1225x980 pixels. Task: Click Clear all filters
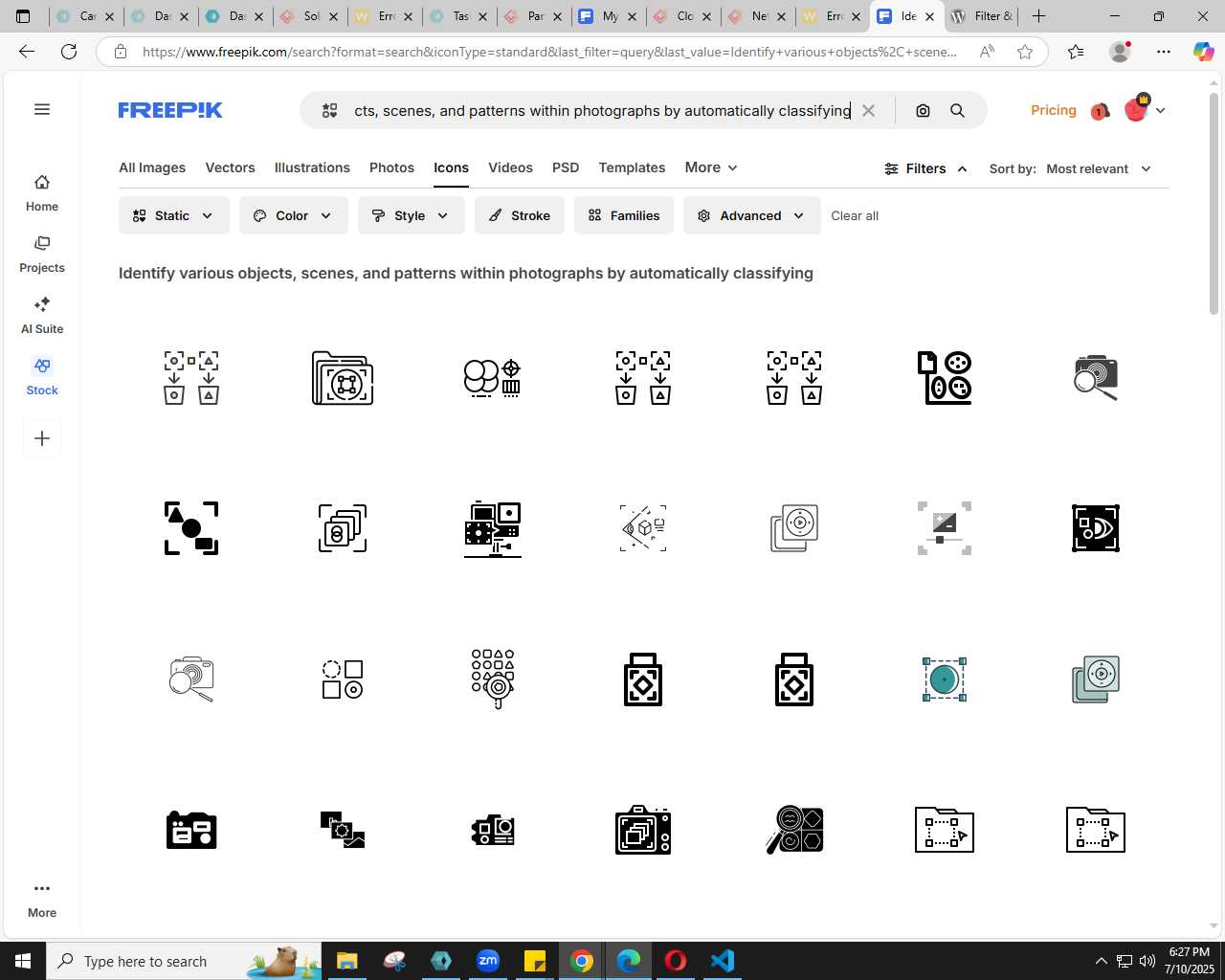click(855, 215)
